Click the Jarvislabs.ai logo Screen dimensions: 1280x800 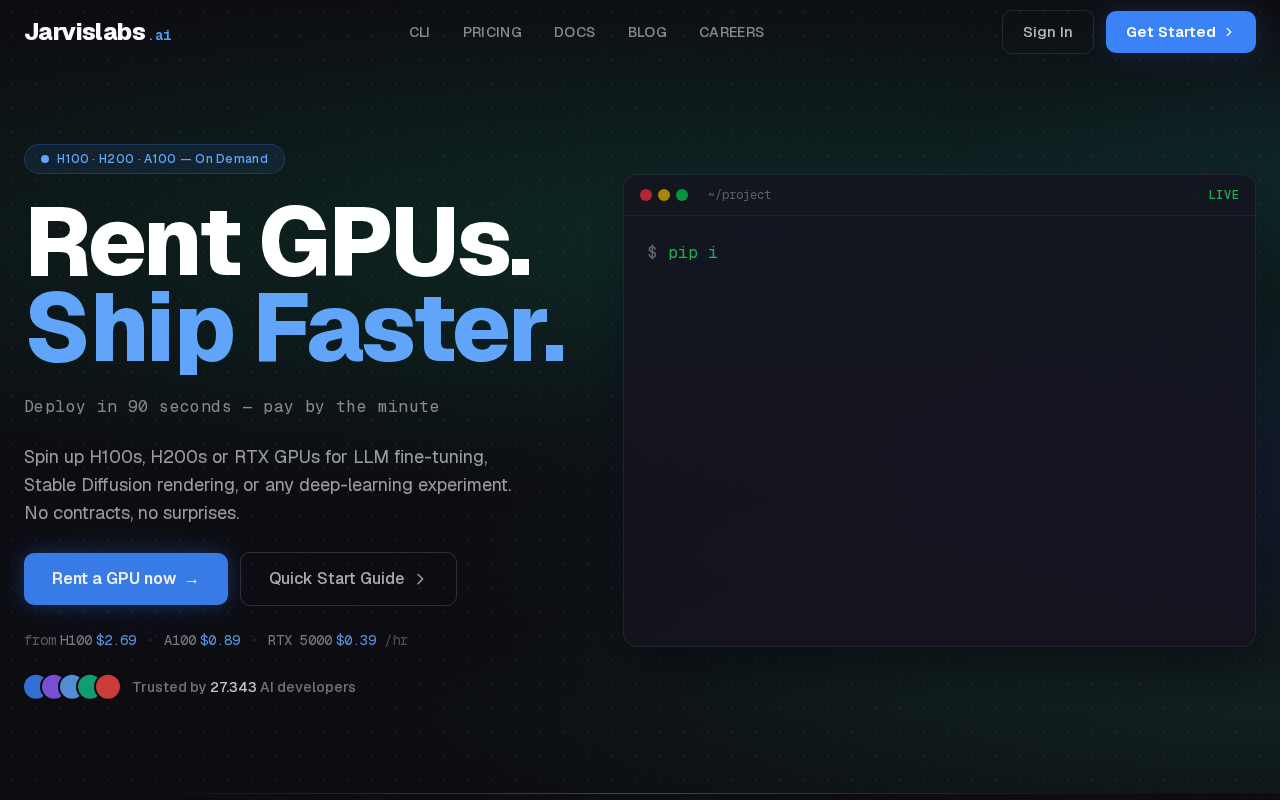(x=98, y=32)
